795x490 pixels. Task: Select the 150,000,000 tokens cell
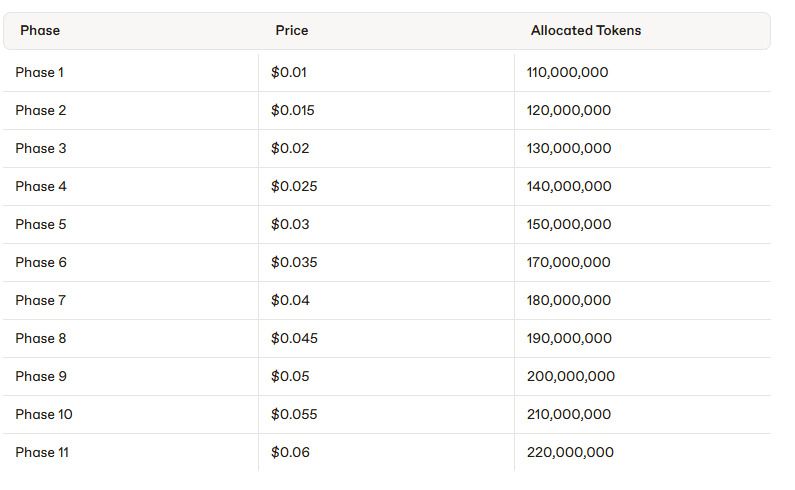569,224
